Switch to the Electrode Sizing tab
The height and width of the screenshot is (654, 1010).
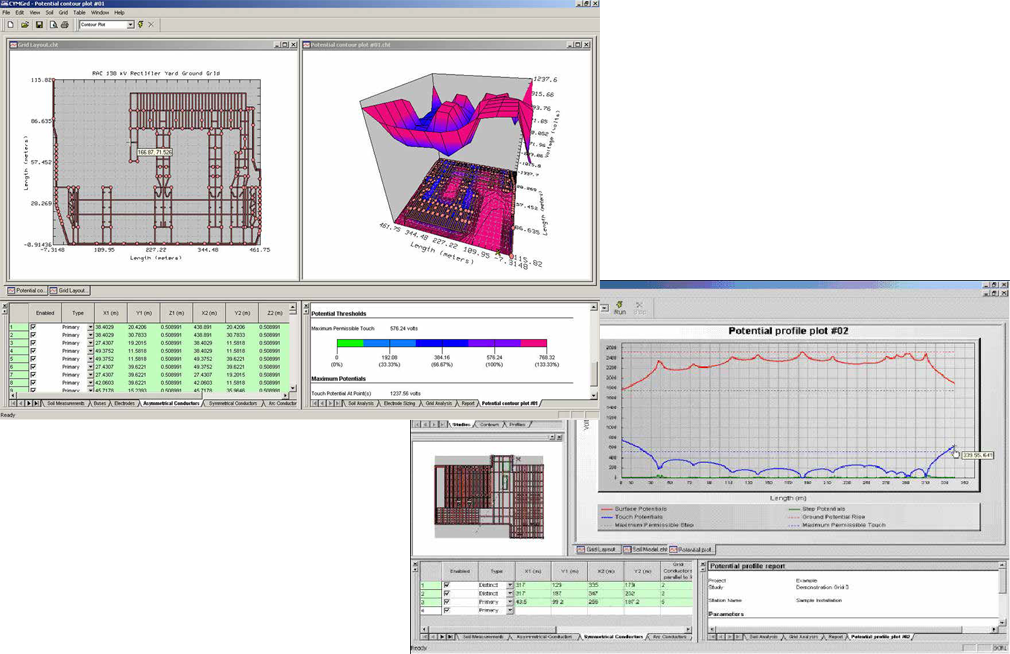(399, 403)
